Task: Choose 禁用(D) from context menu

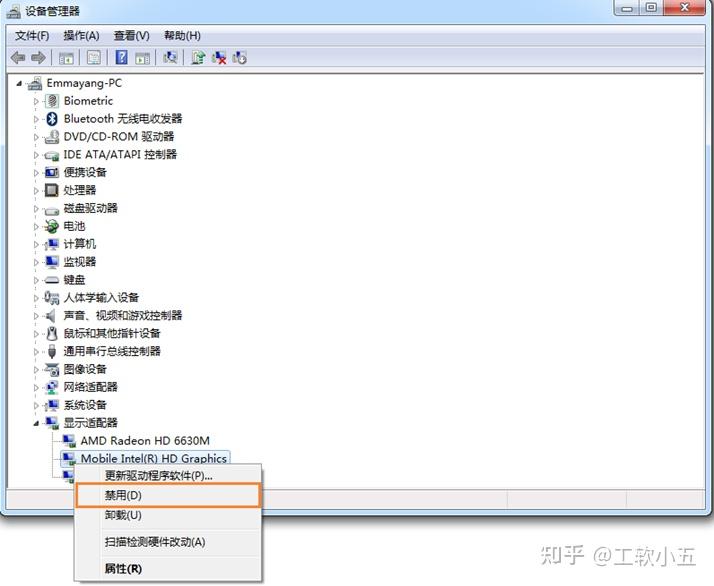Action: coord(168,495)
